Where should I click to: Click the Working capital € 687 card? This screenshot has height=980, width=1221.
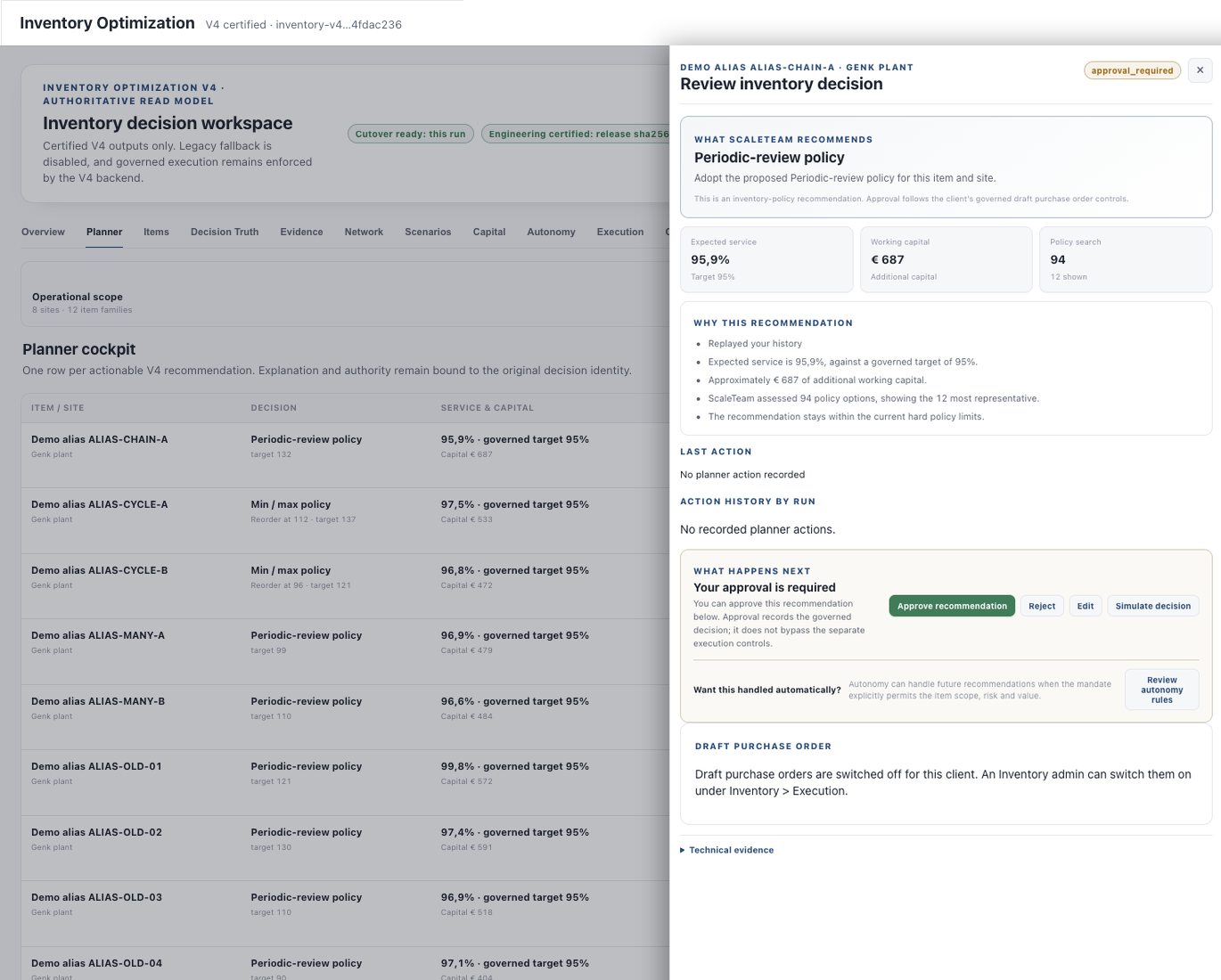tap(946, 259)
